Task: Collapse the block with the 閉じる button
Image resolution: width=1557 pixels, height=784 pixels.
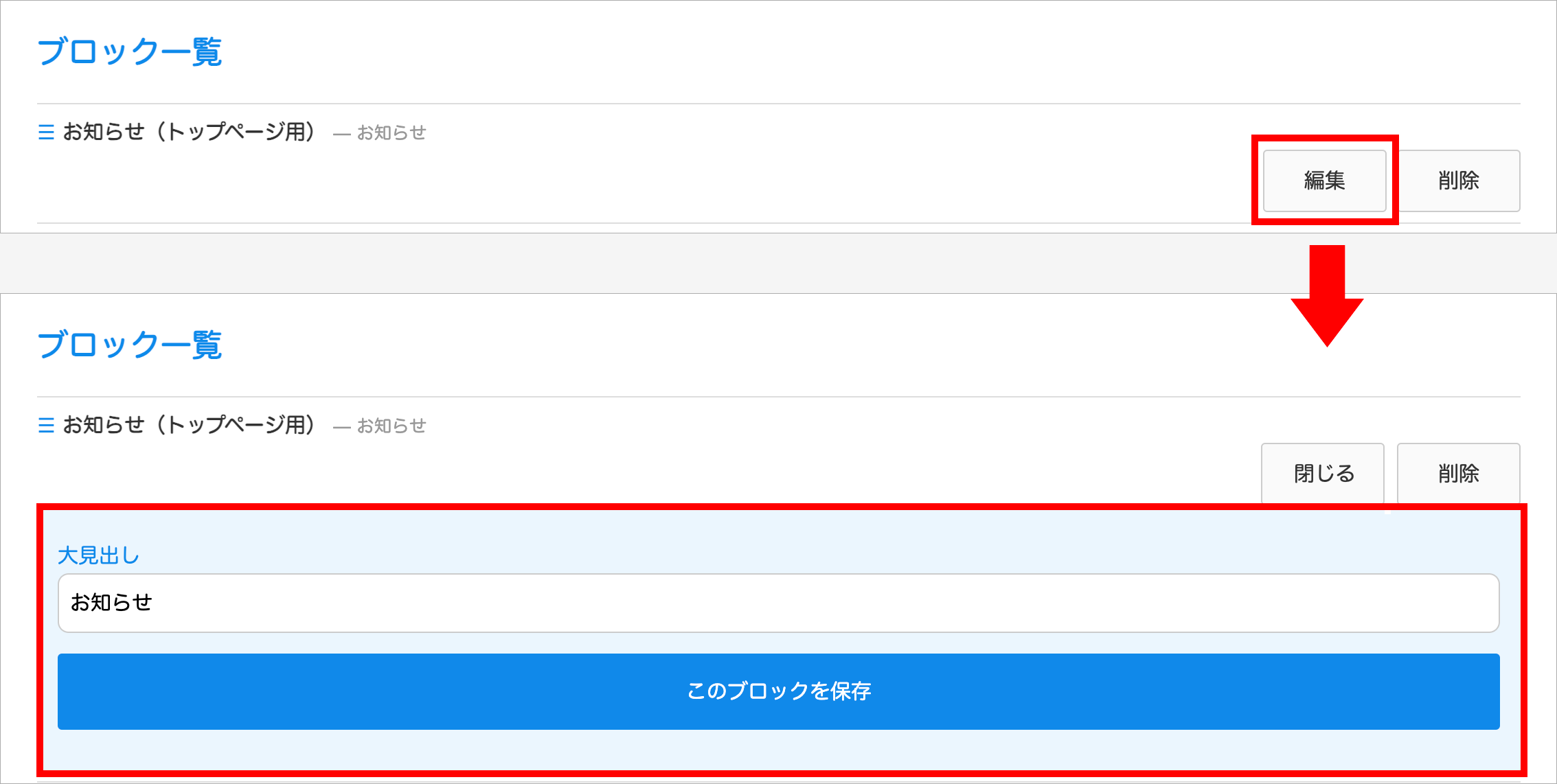Action: point(1323,474)
